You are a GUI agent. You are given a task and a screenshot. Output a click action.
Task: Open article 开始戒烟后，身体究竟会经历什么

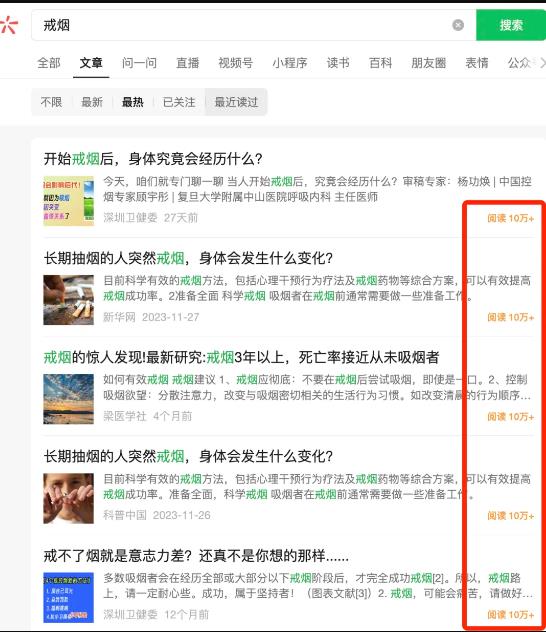pos(153,158)
